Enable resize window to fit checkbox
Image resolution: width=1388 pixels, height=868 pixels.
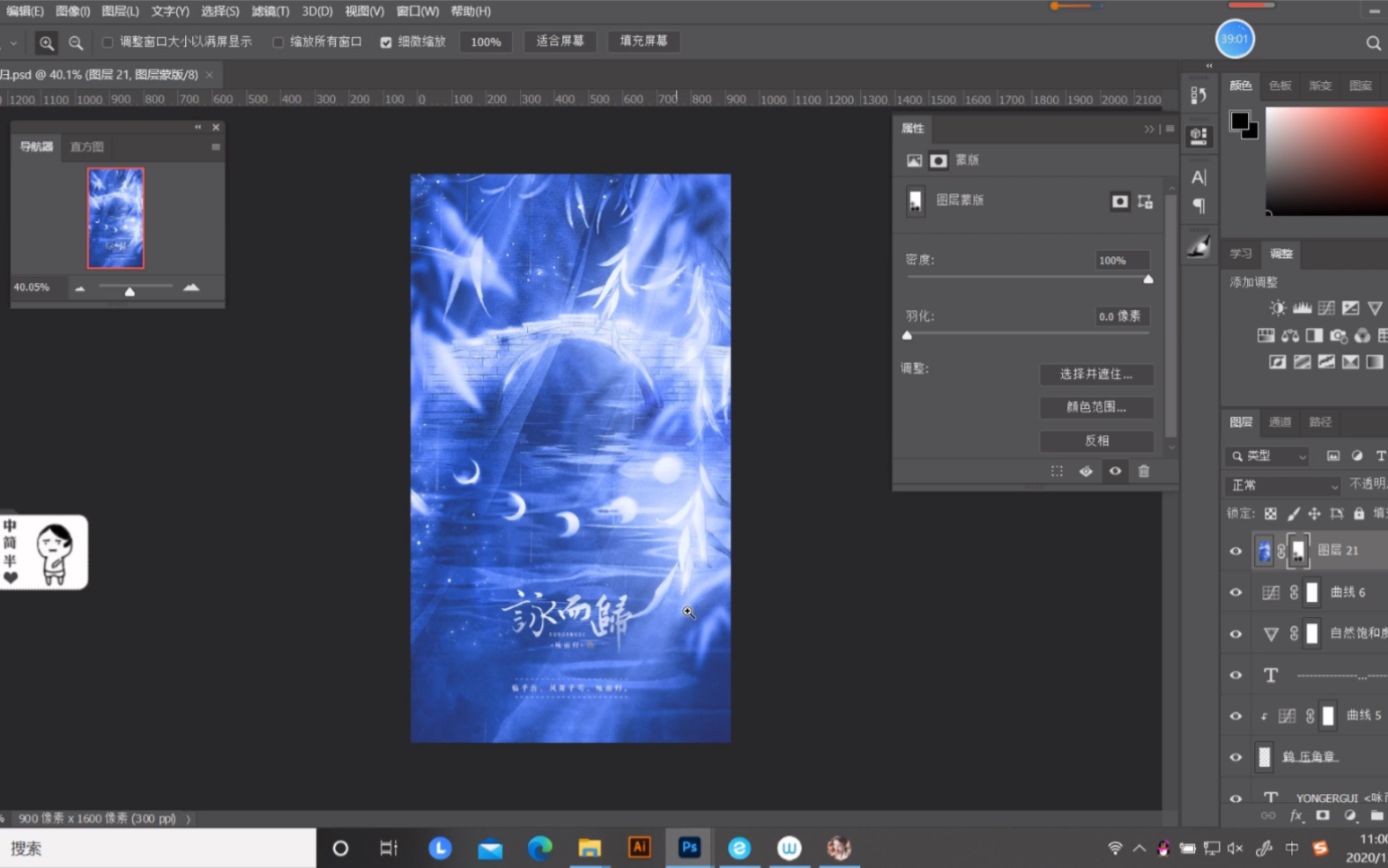pyautogui.click(x=108, y=42)
